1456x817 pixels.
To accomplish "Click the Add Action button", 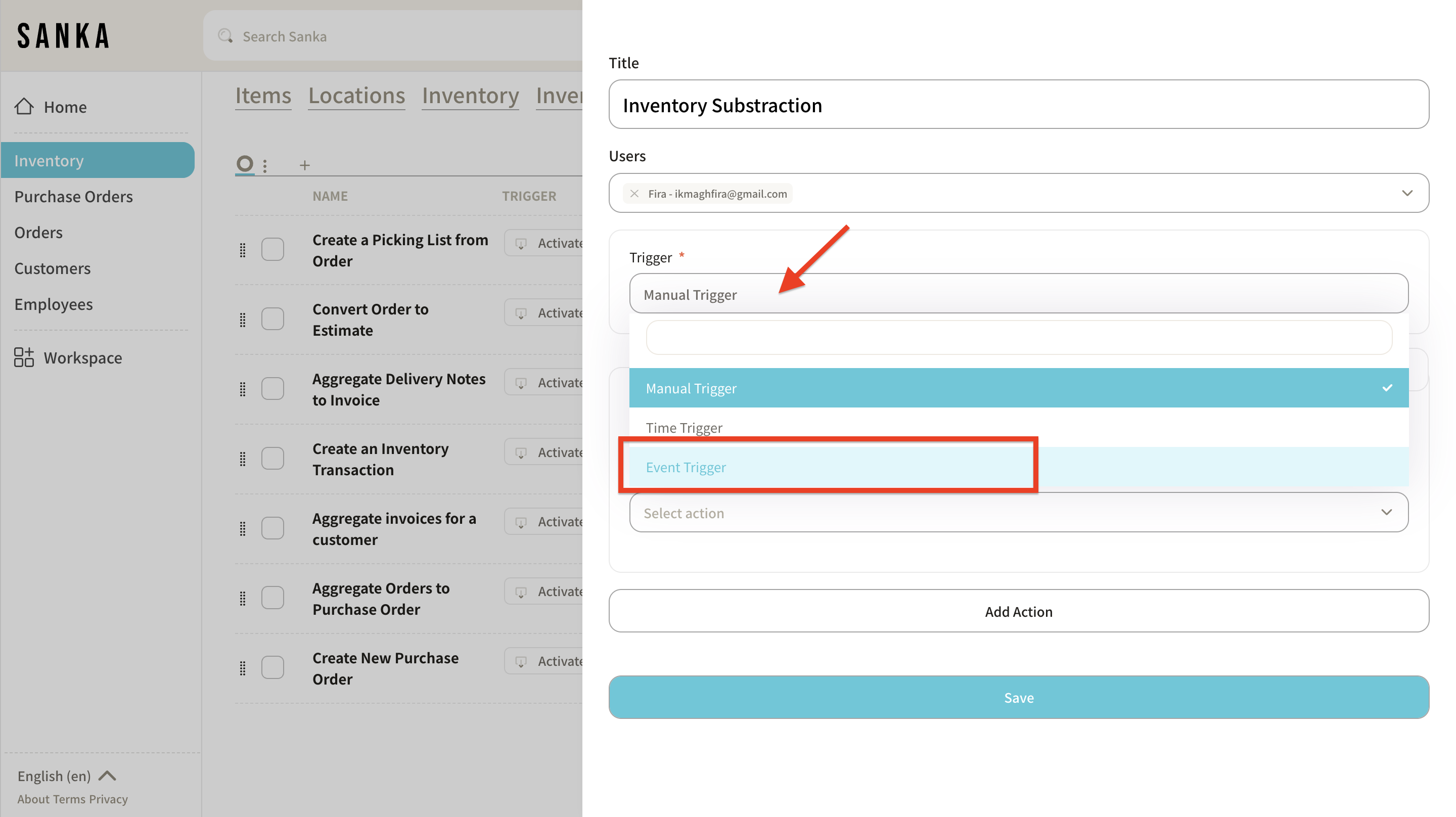I will pyautogui.click(x=1018, y=611).
